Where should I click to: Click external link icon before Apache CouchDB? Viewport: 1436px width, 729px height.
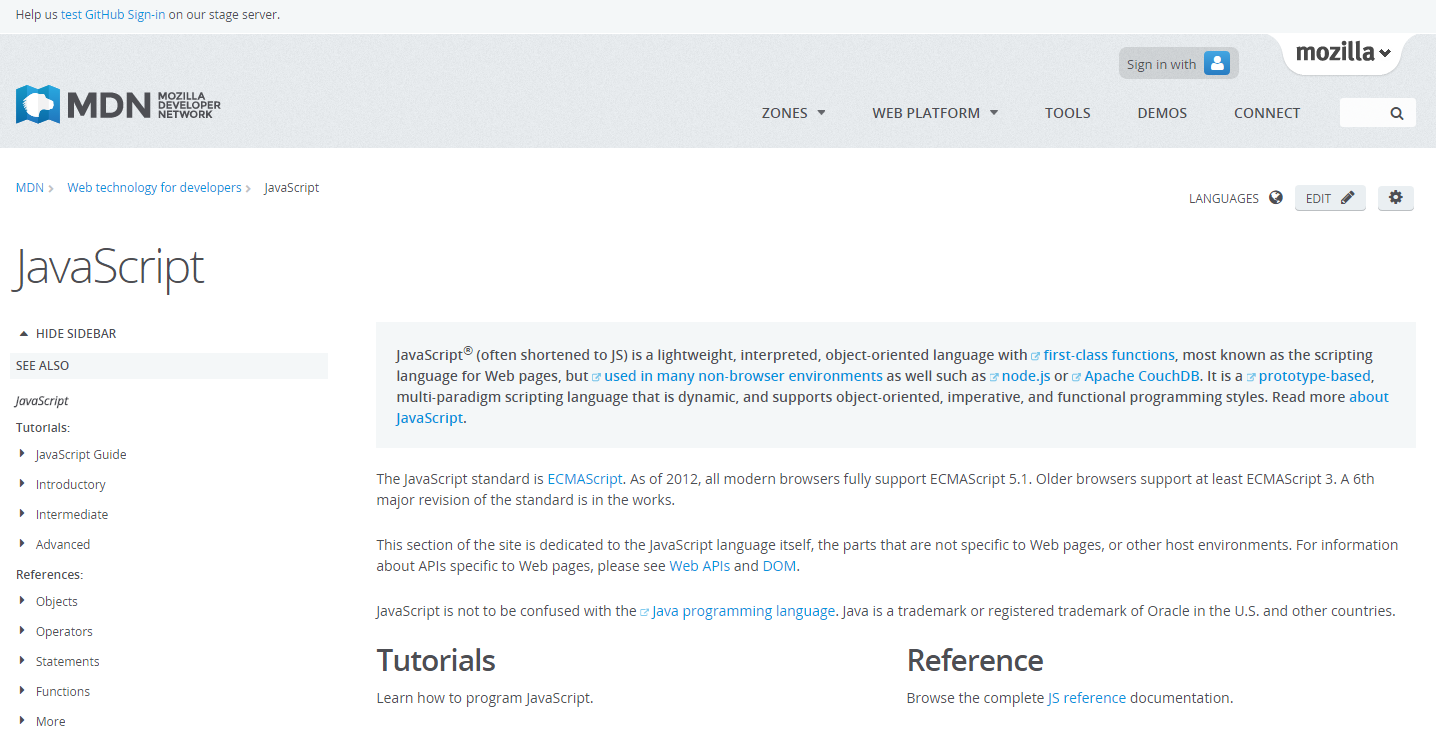1076,377
